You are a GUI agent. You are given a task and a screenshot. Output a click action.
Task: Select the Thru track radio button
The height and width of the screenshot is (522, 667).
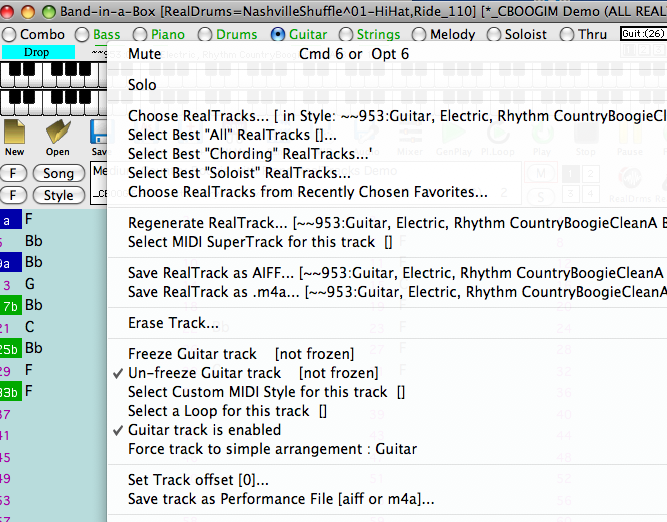click(567, 34)
